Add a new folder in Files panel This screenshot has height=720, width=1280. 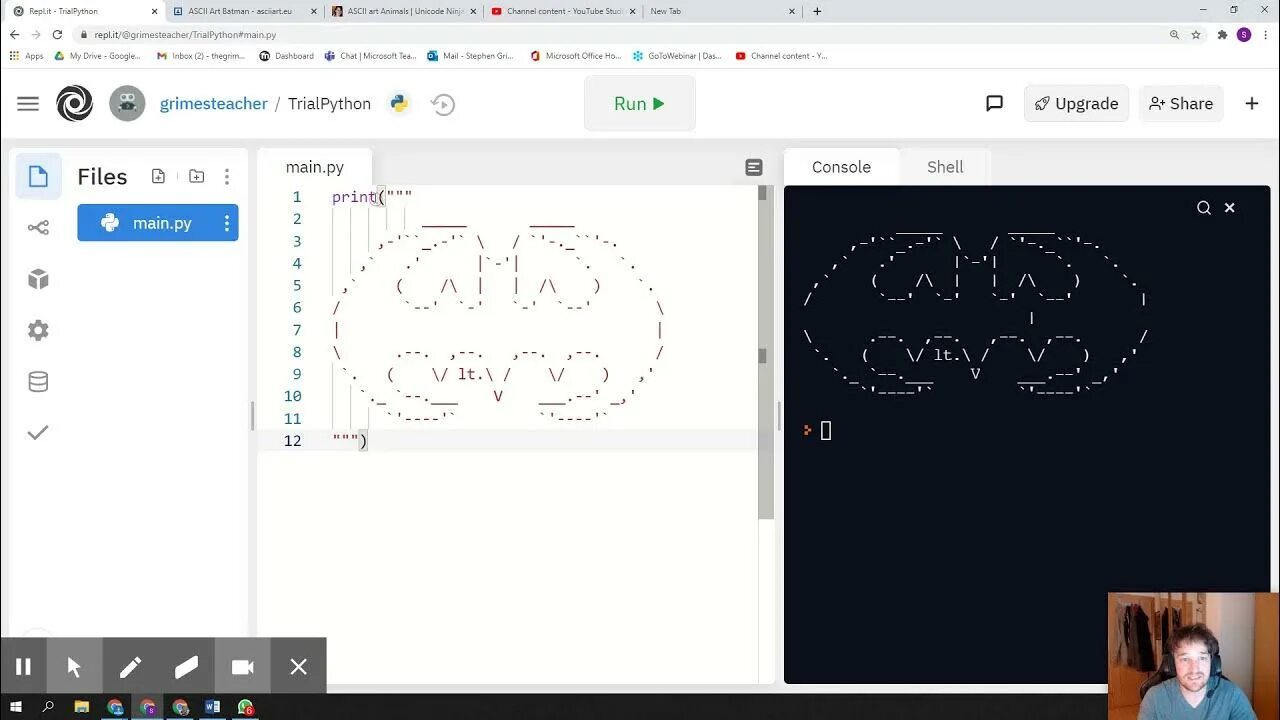click(x=196, y=176)
